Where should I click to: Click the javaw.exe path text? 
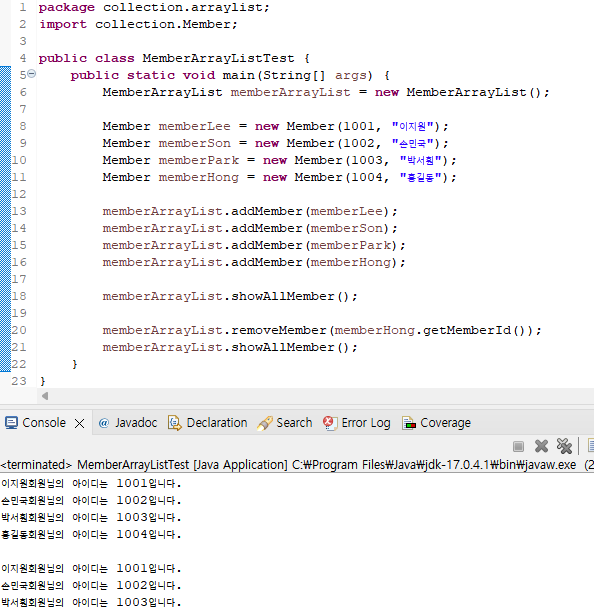click(434, 465)
